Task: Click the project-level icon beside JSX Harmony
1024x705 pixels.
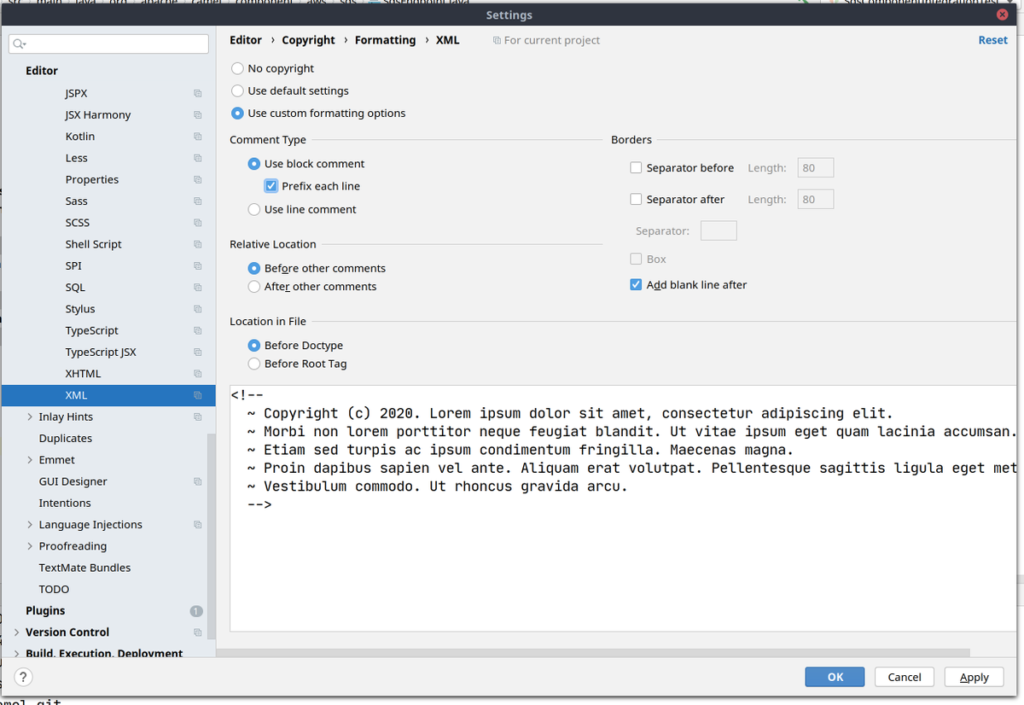Action: (x=198, y=115)
